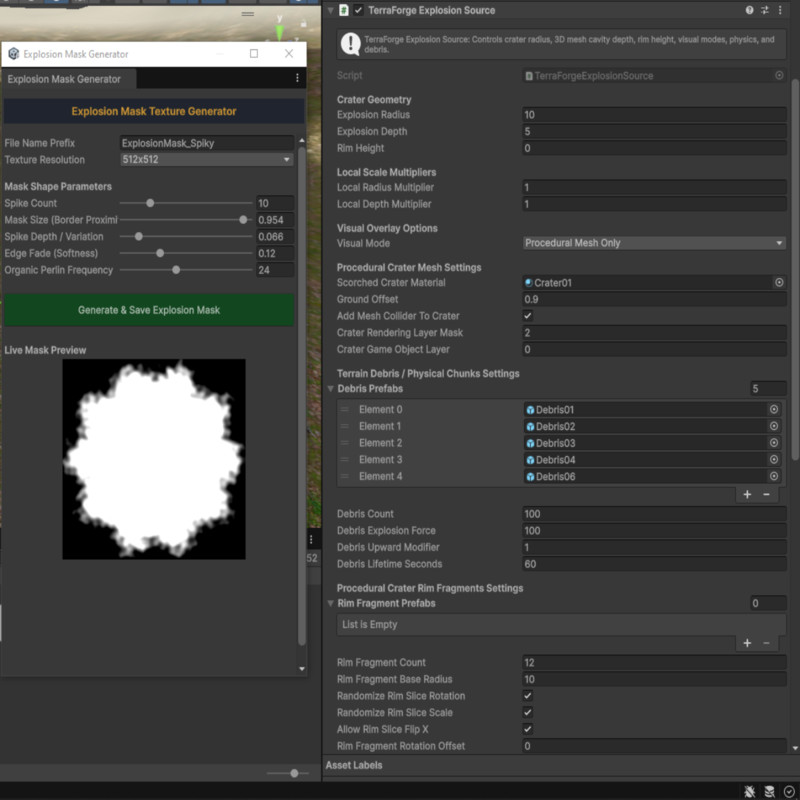The width and height of the screenshot is (800, 800).
Task: Click the Explosion Depth value field
Action: (x=654, y=132)
